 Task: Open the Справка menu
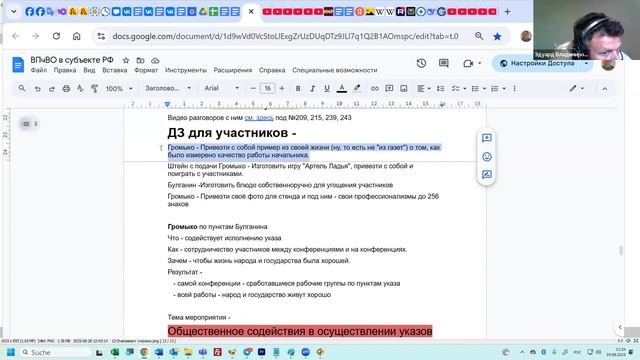coord(272,70)
